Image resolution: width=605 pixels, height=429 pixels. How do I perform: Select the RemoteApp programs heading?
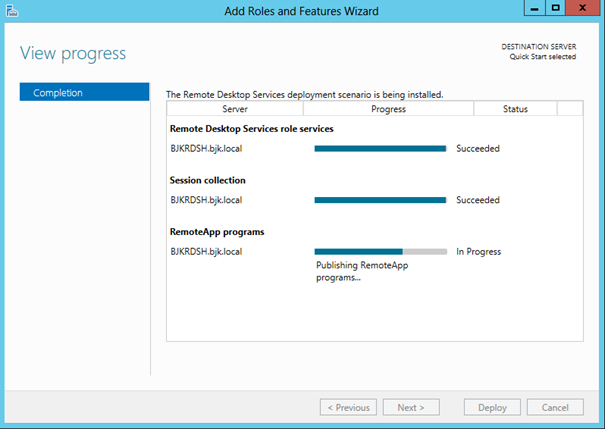coord(217,232)
